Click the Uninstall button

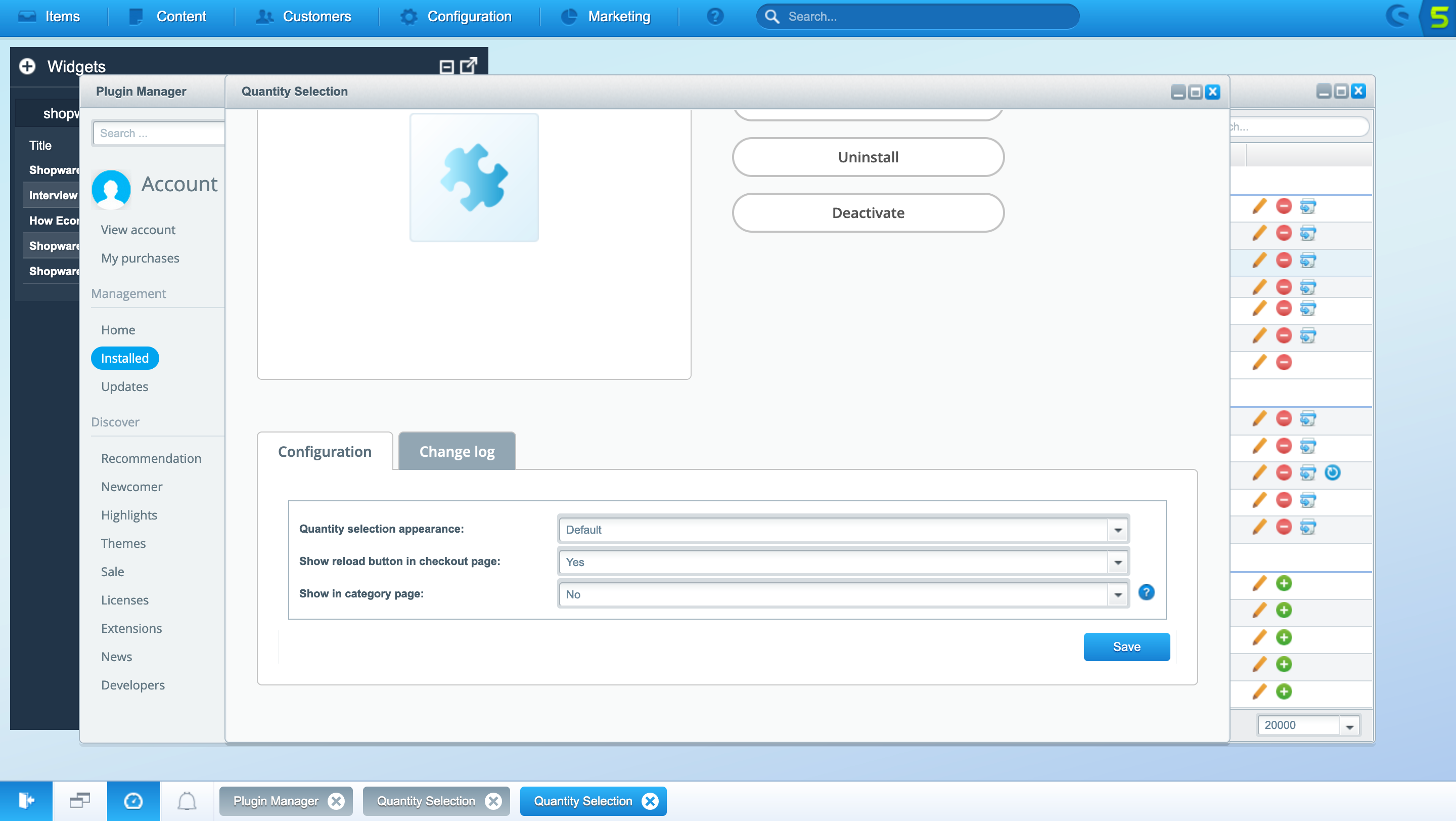pyautogui.click(x=868, y=157)
